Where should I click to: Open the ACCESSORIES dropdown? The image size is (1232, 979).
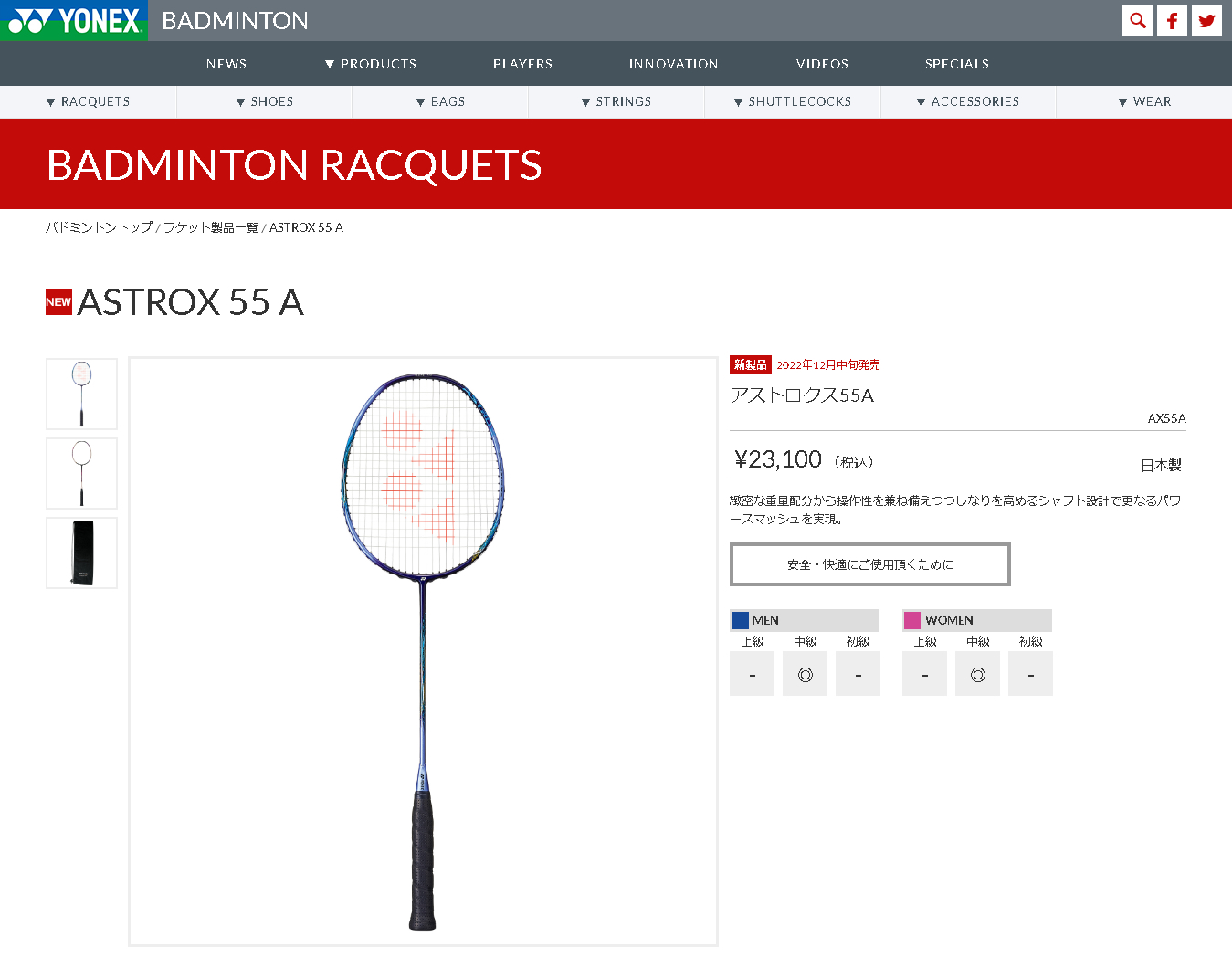(968, 101)
